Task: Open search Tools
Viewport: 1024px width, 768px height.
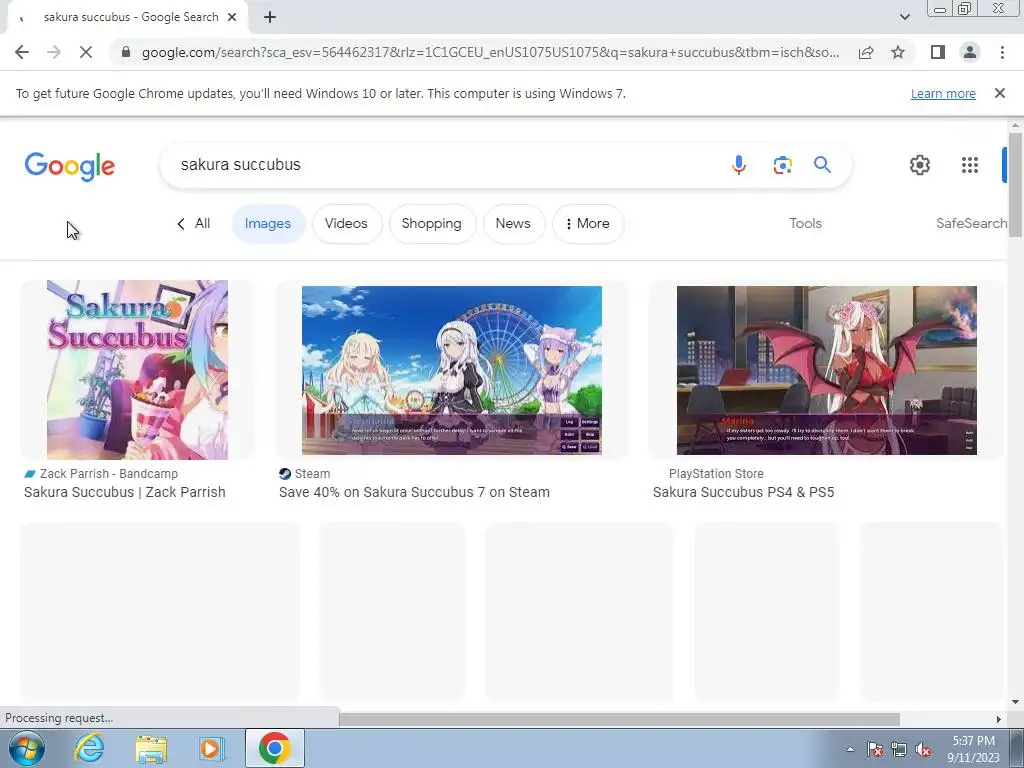Action: pyautogui.click(x=805, y=223)
